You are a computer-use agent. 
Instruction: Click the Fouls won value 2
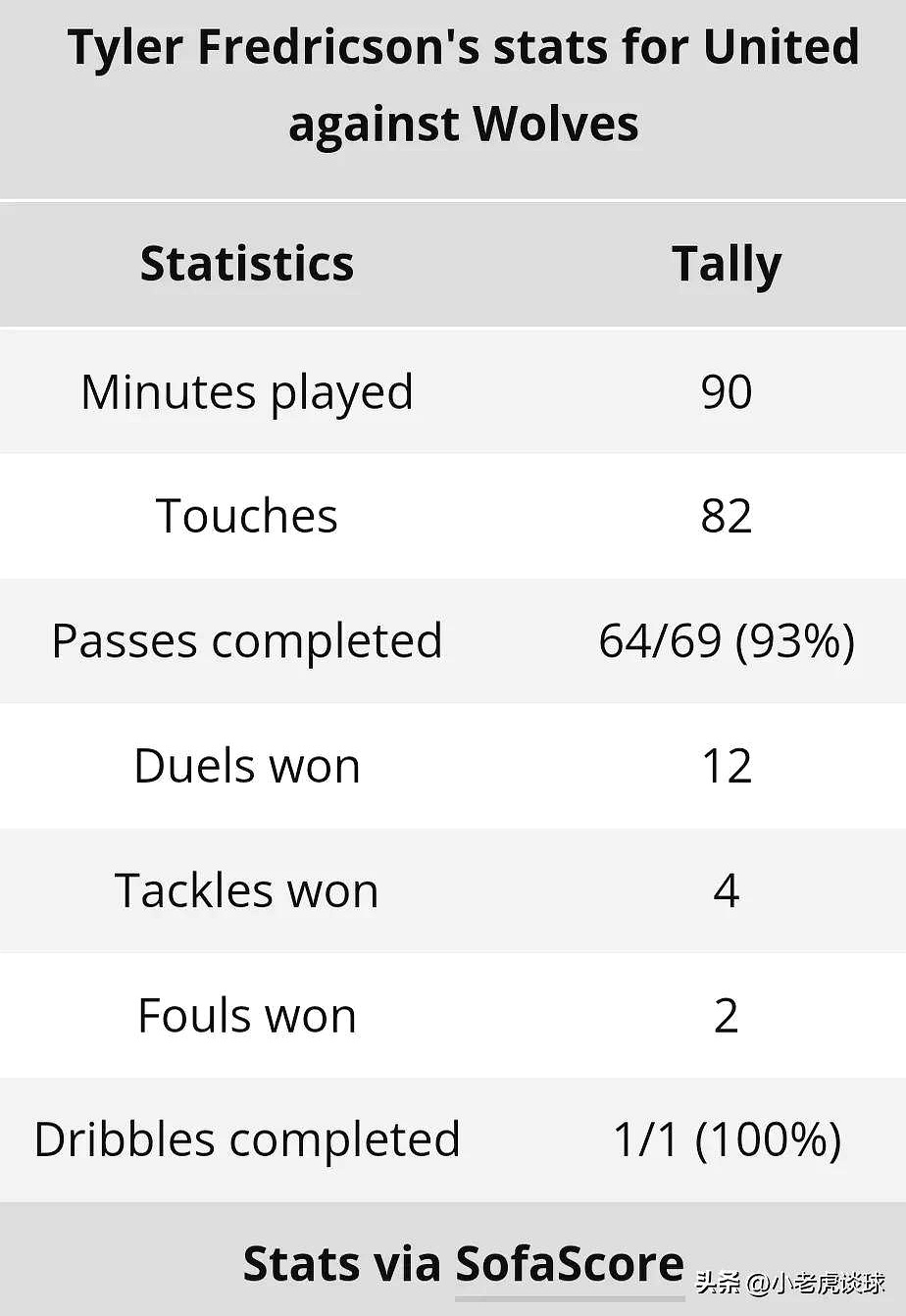coord(727,1015)
